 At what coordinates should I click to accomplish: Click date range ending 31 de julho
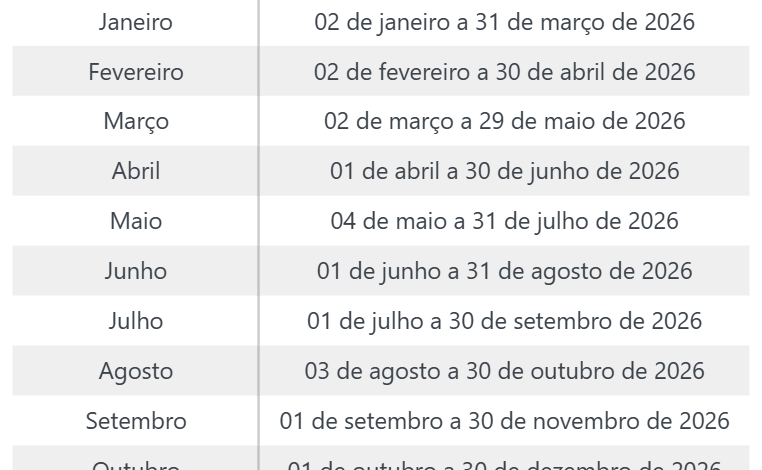pos(504,221)
